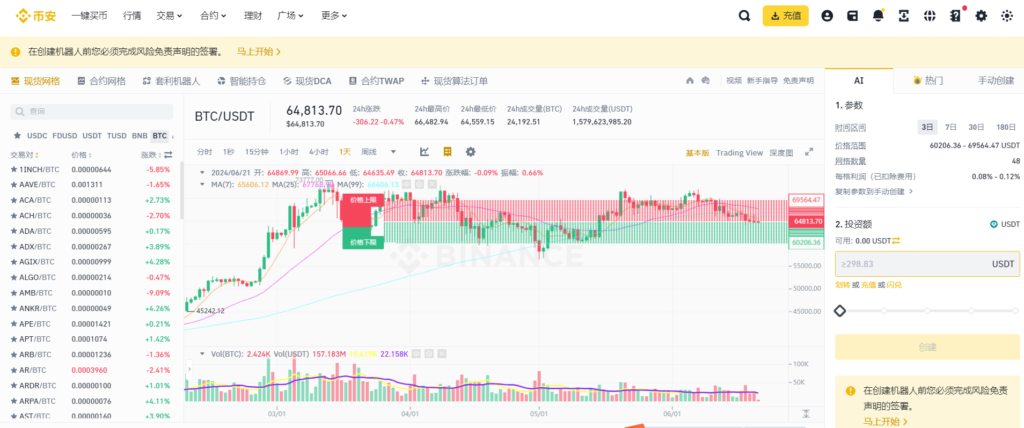
Task: Click the USDT coin icon in 投资额 section
Action: pyautogui.click(x=994, y=224)
